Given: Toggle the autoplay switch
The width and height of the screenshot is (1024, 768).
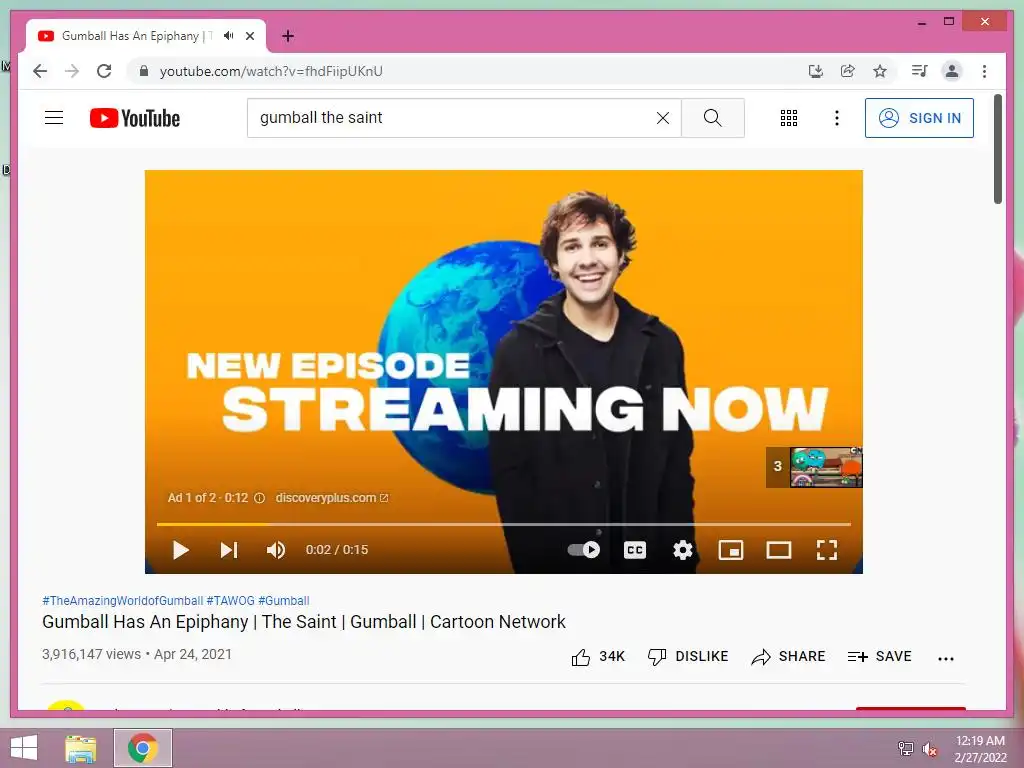Looking at the screenshot, I should [x=584, y=550].
